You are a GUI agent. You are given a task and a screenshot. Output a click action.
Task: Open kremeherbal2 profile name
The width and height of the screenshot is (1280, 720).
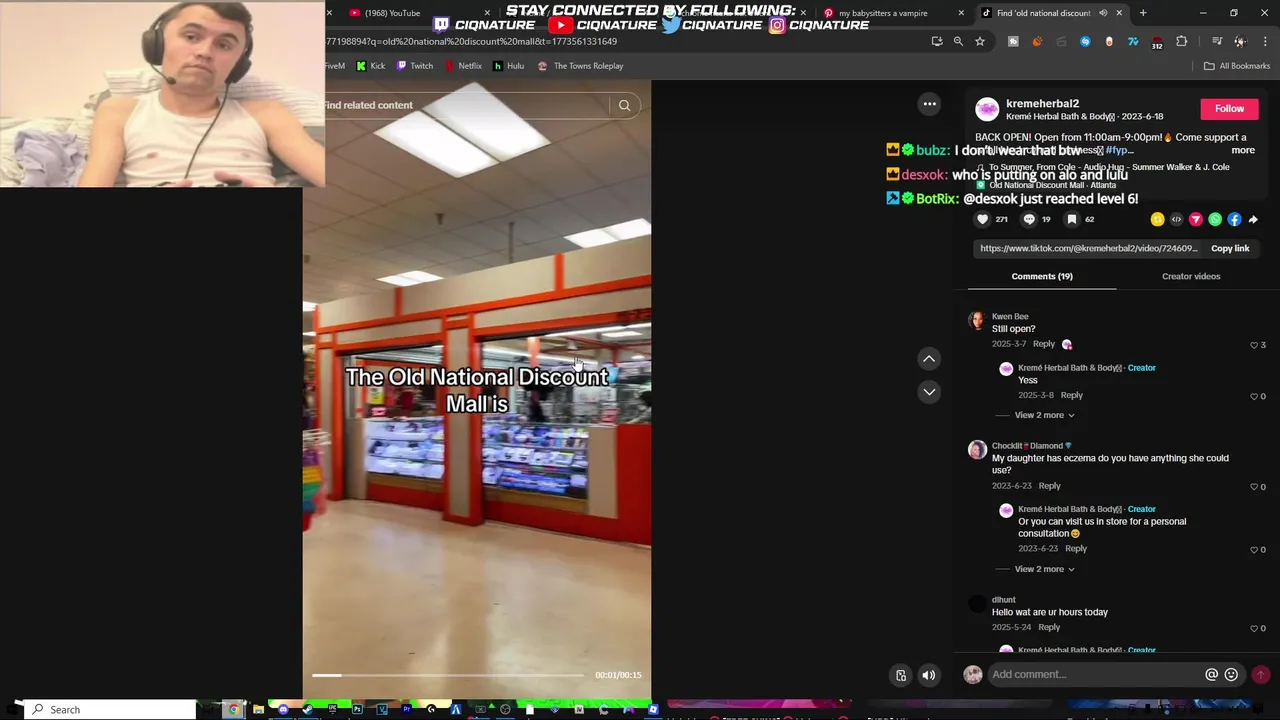pyautogui.click(x=1042, y=103)
